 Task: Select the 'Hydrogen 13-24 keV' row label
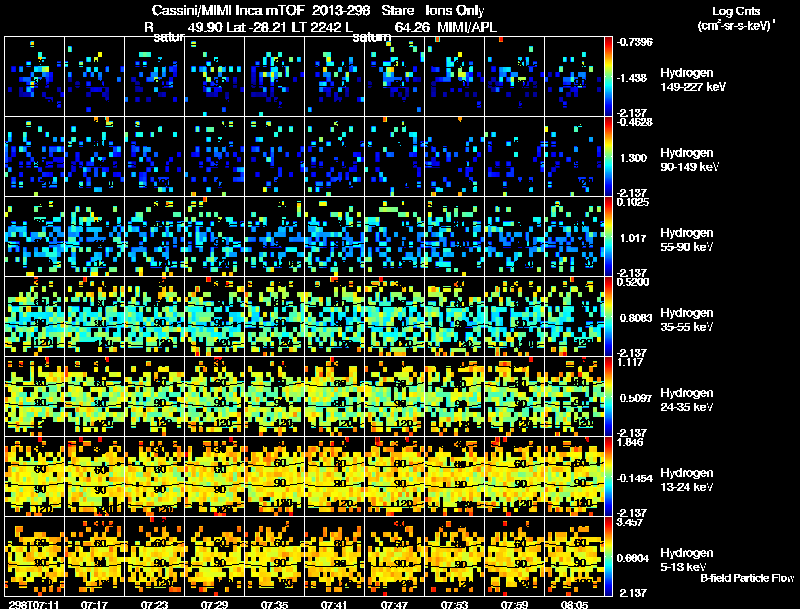687,480
